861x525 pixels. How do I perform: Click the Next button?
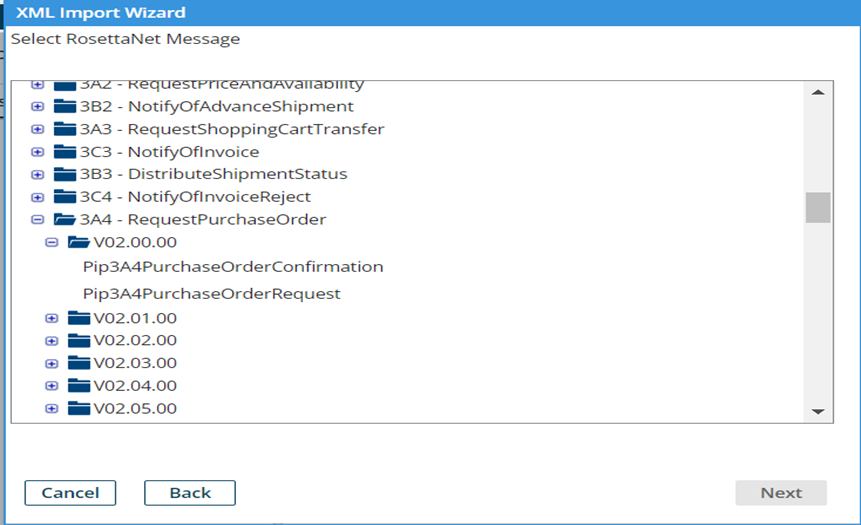tap(781, 493)
